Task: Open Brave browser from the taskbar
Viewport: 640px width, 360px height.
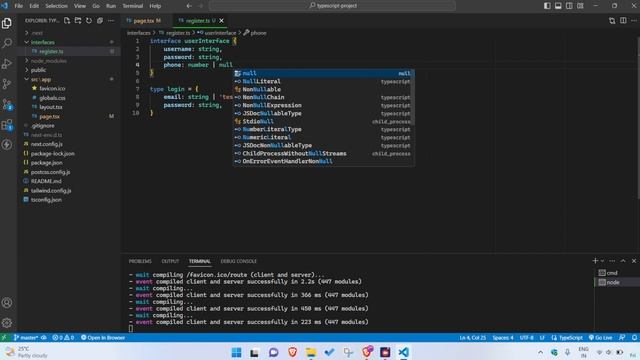Action: click(292, 352)
